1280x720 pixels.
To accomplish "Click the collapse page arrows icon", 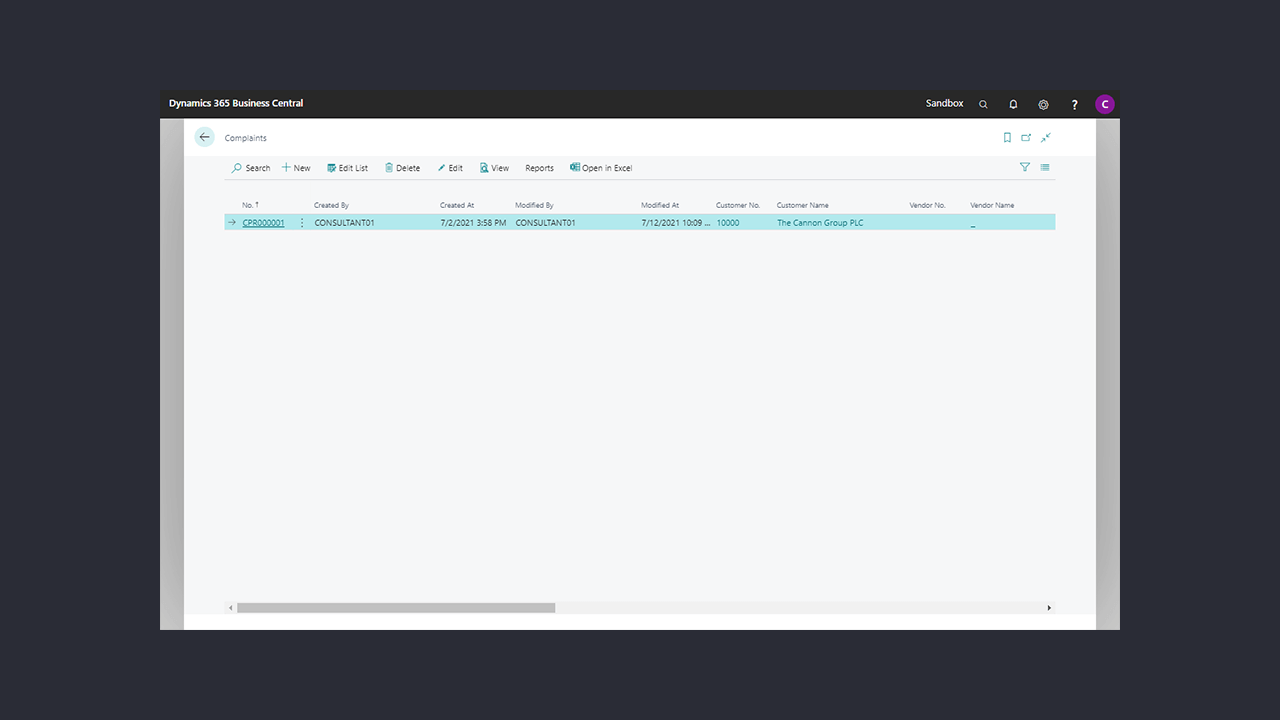I will tap(1046, 138).
